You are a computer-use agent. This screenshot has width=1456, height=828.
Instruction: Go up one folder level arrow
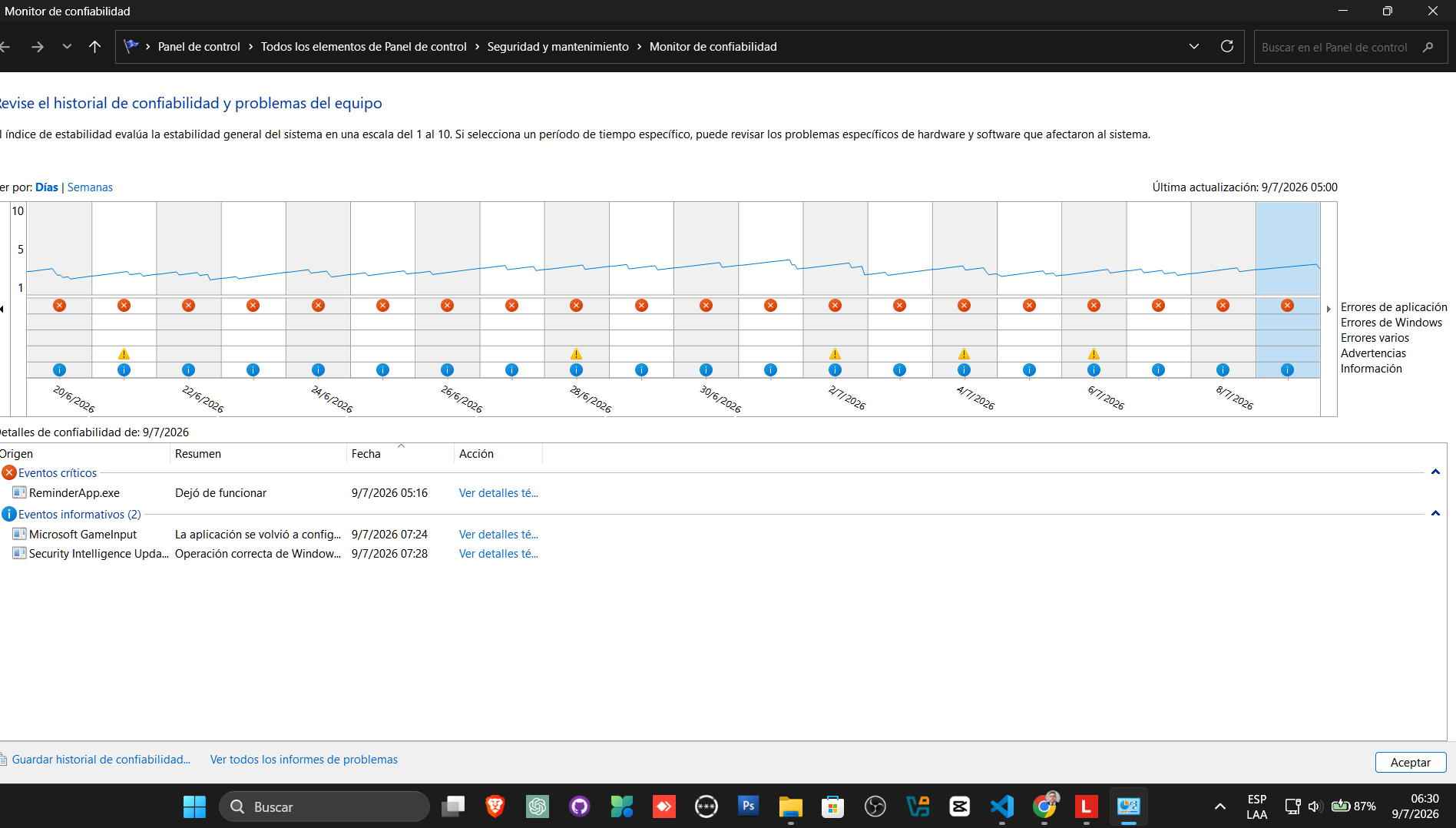(x=94, y=47)
